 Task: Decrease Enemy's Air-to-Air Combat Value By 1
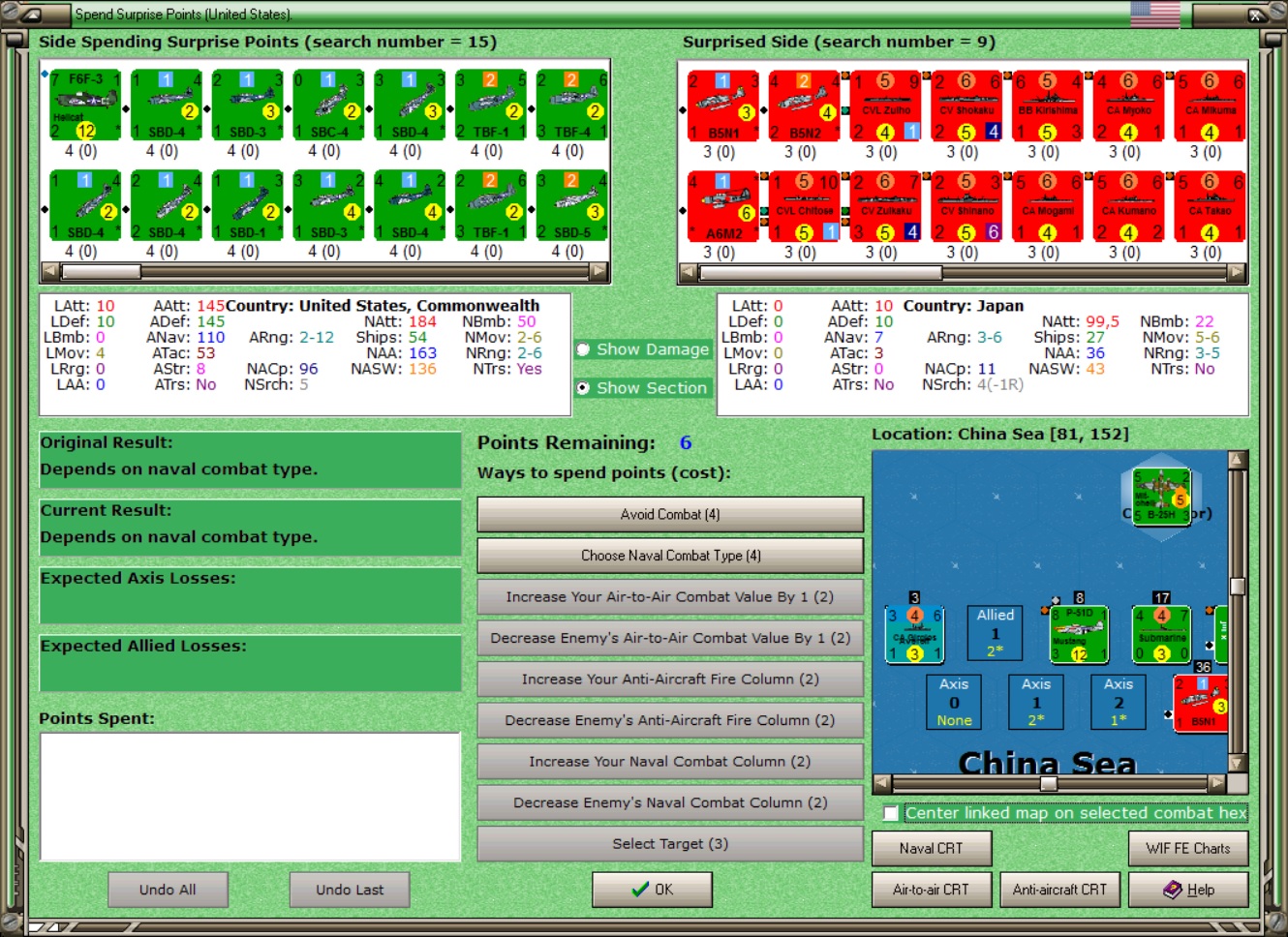coord(670,638)
